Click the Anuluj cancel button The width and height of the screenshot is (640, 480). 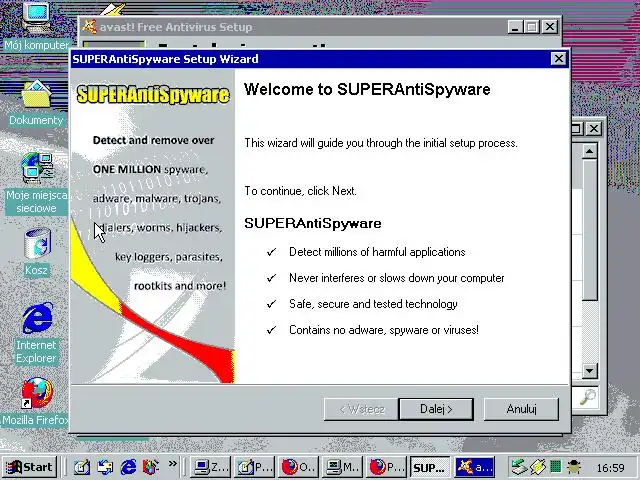point(521,409)
